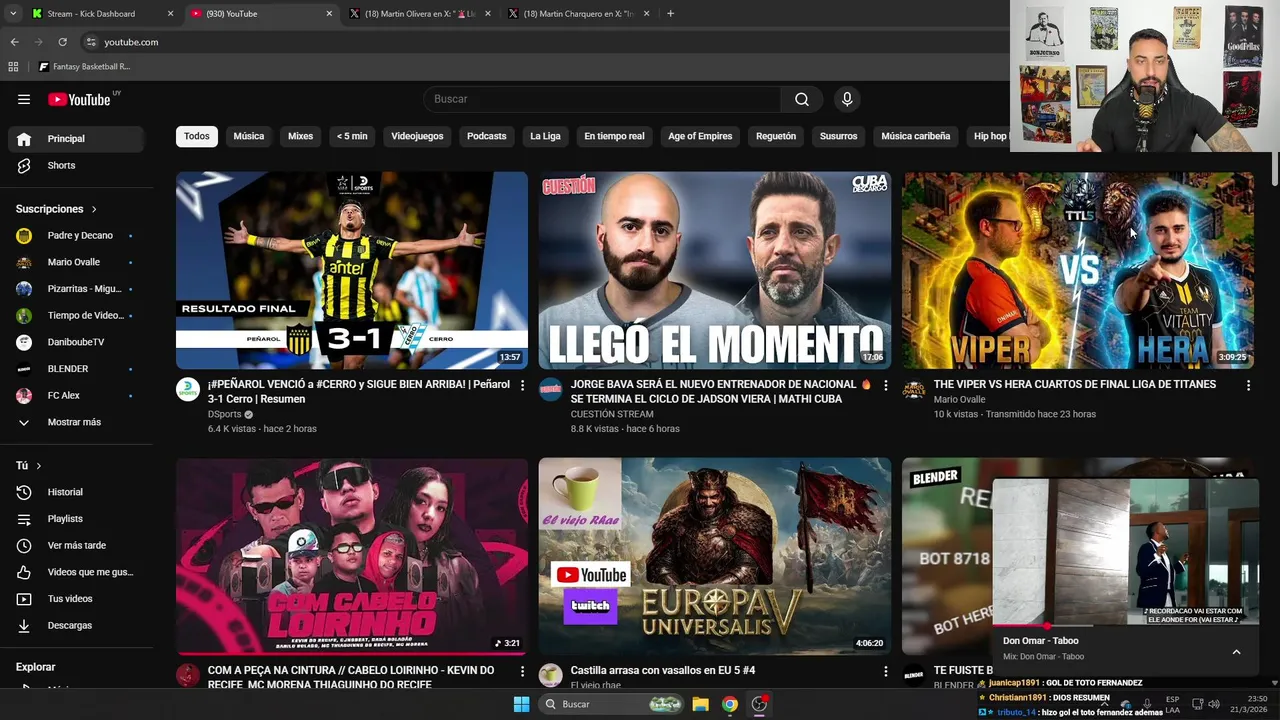The image size is (1280, 720).
Task: Select the Música filter chip
Action: tap(249, 136)
